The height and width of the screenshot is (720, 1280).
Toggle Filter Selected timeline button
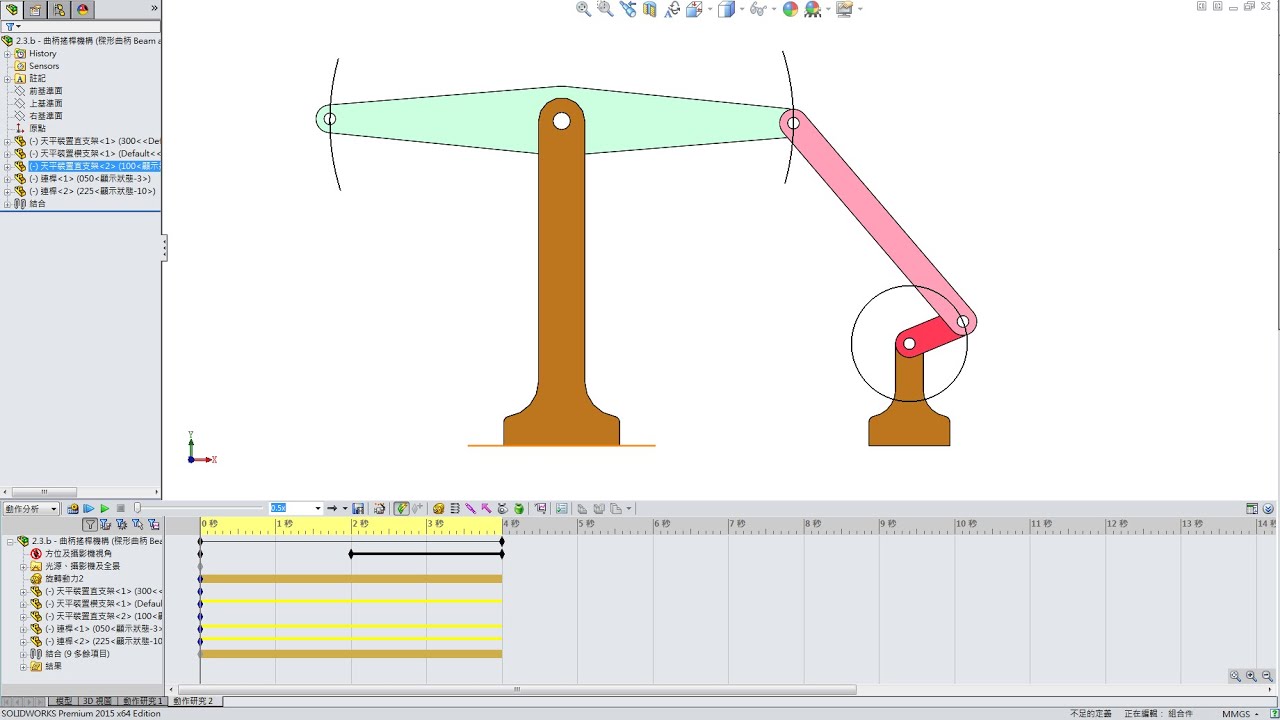137,524
